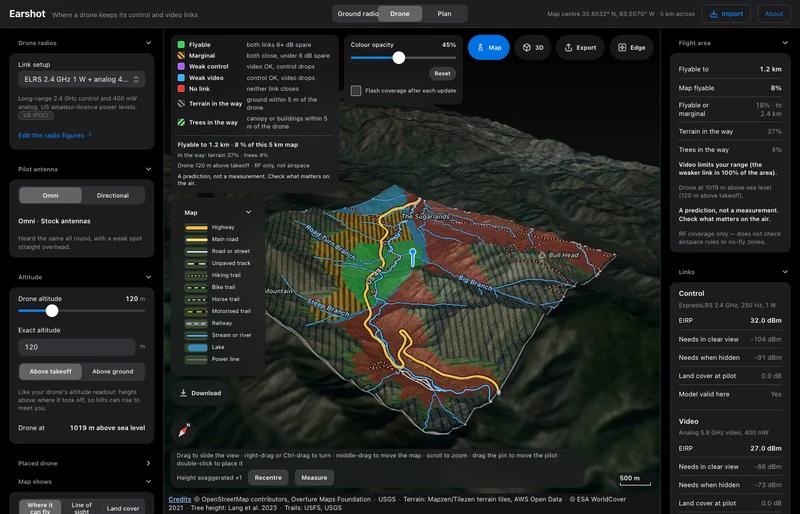Screen dimensions: 800x514
Task: Click the red No link swatch
Action: pos(181,88)
